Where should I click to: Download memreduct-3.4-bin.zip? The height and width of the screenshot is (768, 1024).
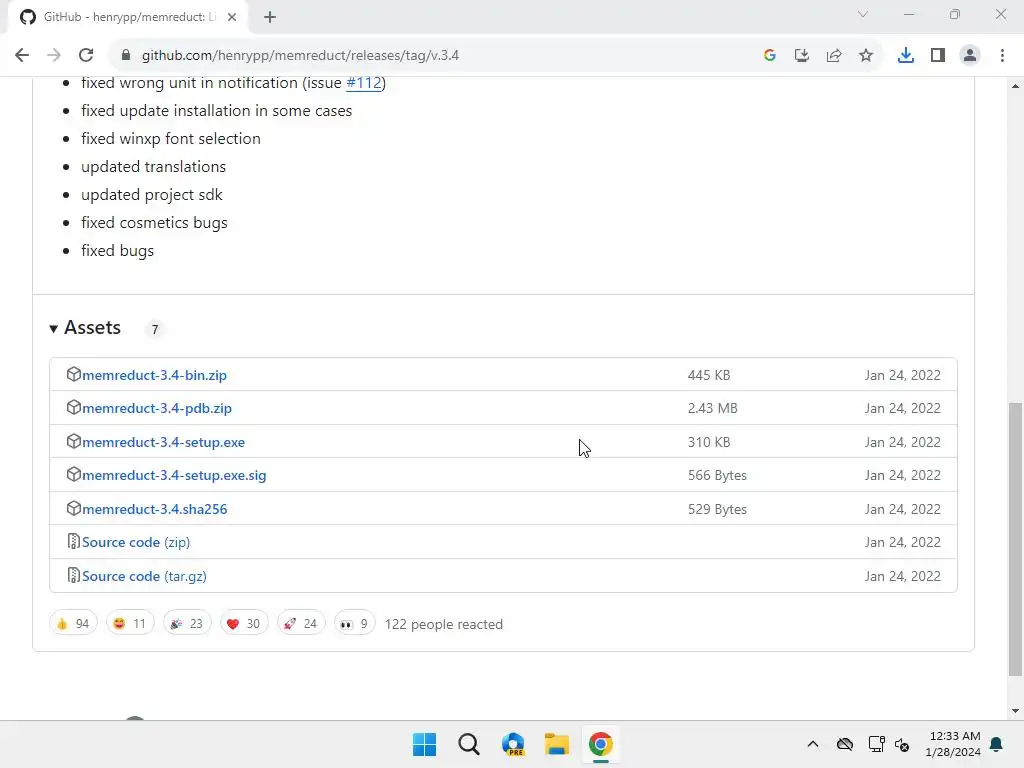(x=154, y=376)
